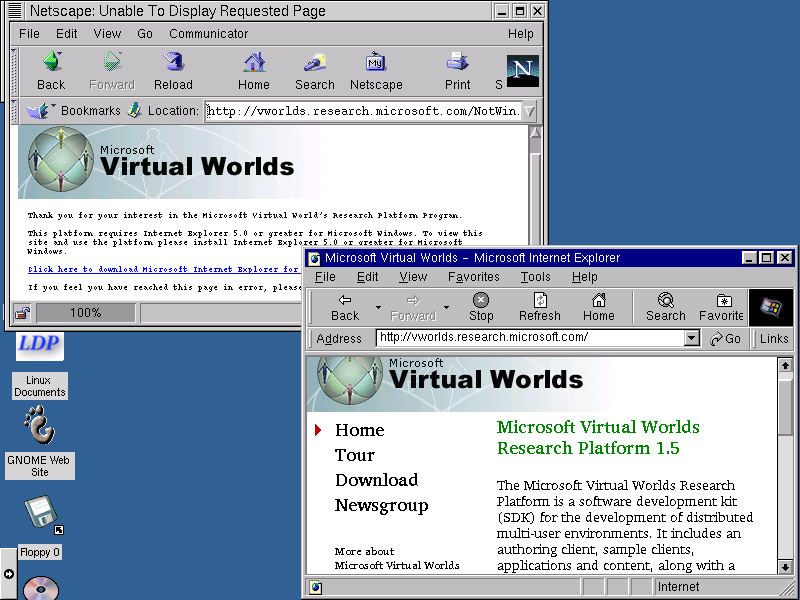Click the Location page proxy icon

pyautogui.click(x=134, y=110)
